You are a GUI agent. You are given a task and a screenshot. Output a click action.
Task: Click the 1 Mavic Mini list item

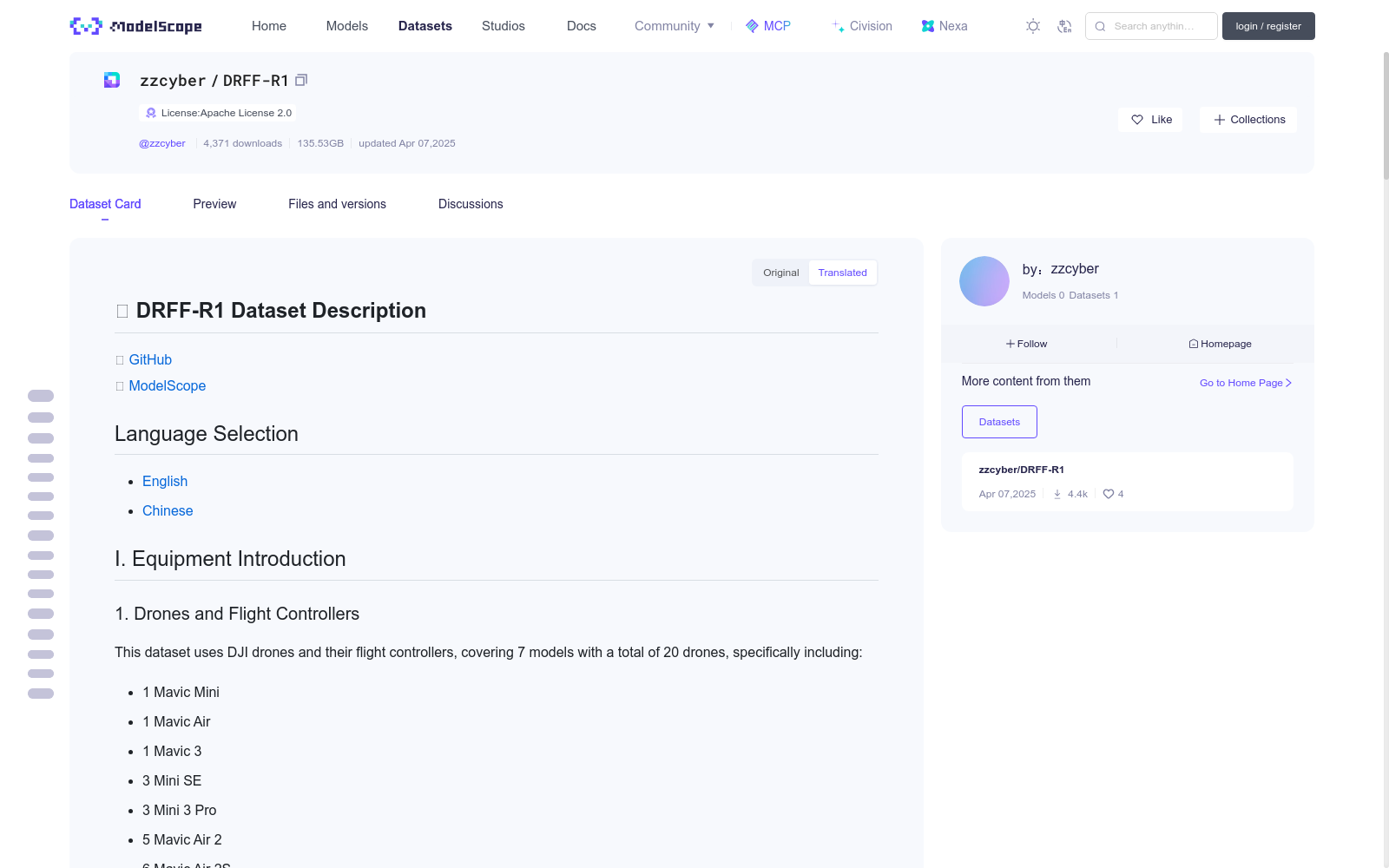tap(181, 692)
